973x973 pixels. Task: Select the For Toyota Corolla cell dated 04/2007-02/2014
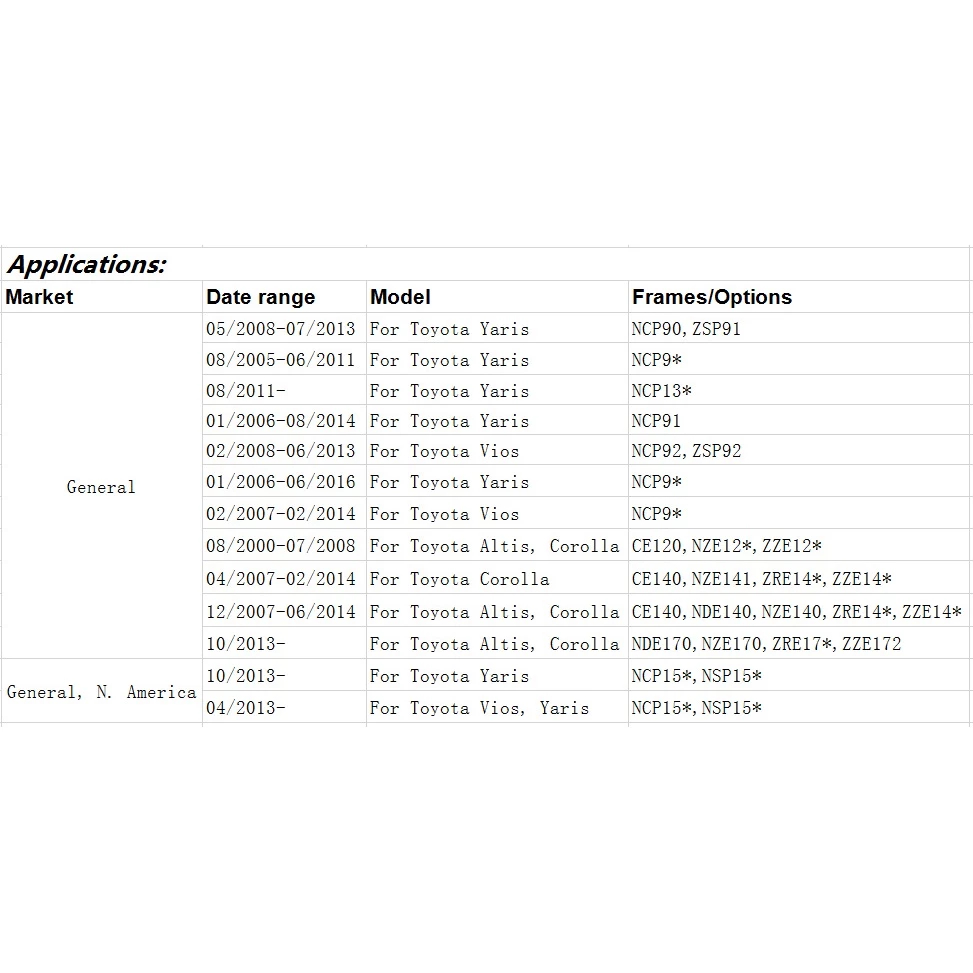pos(497,578)
